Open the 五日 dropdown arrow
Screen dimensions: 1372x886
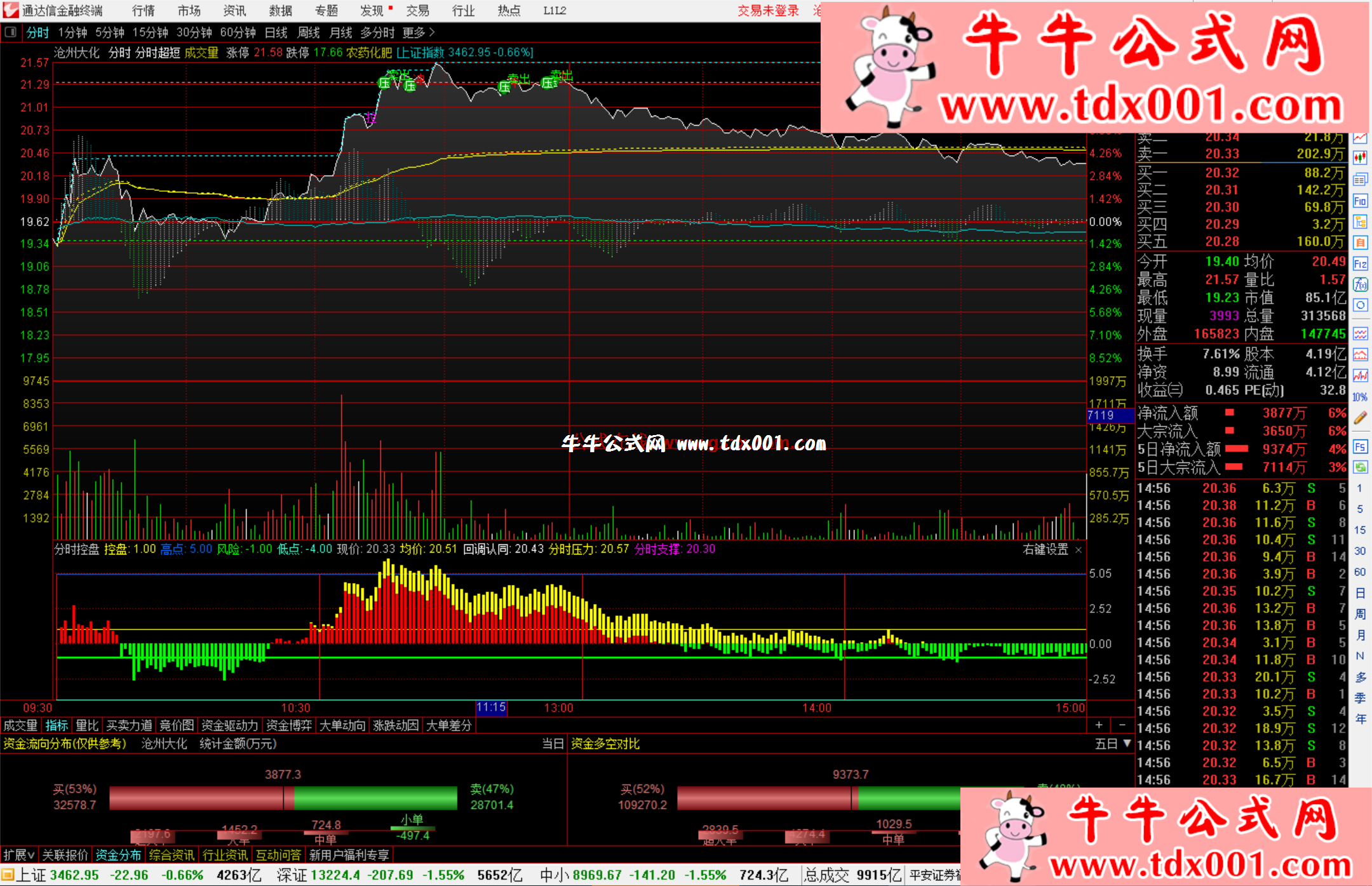point(1127,743)
